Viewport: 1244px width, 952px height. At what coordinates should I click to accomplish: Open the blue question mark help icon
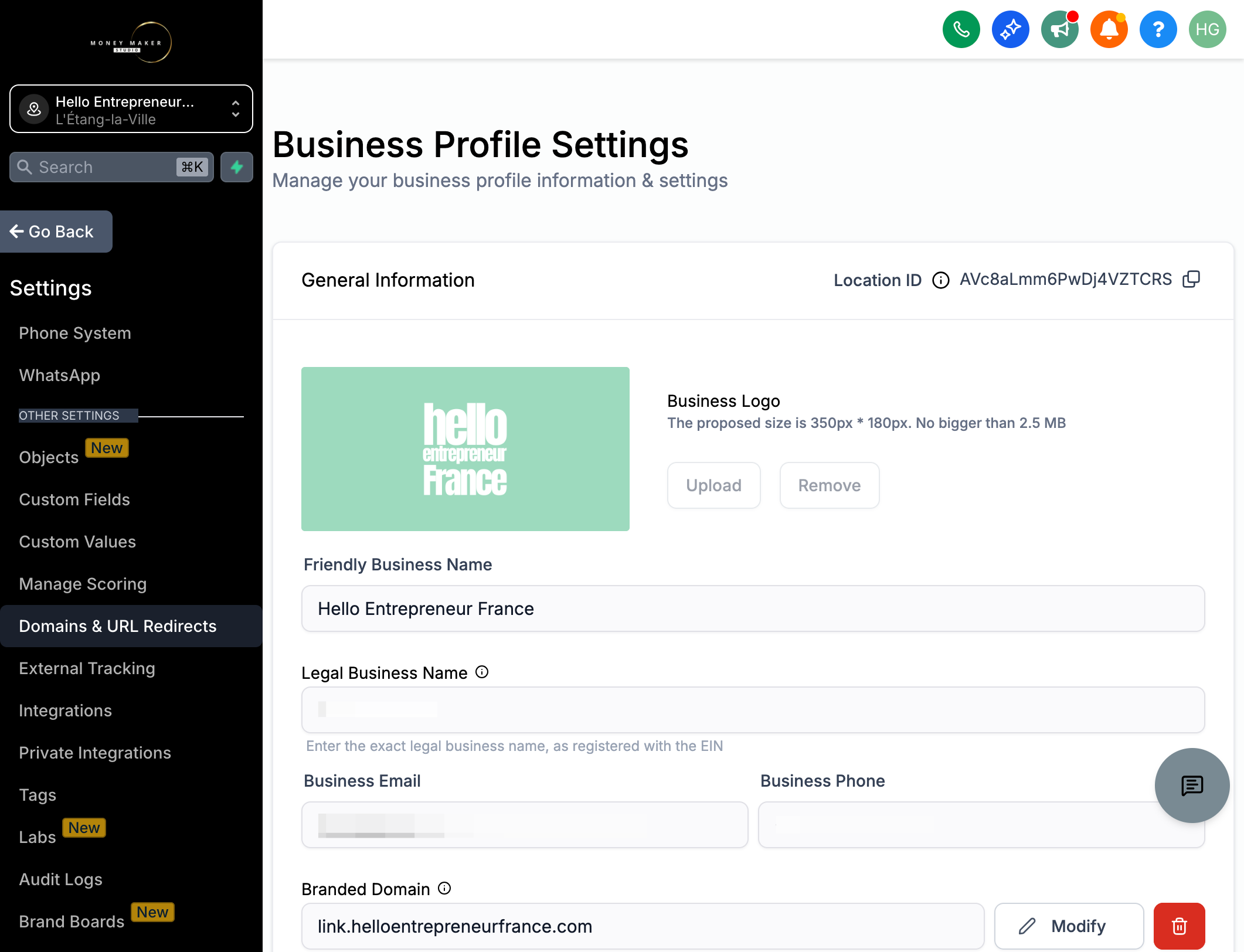[x=1158, y=29]
